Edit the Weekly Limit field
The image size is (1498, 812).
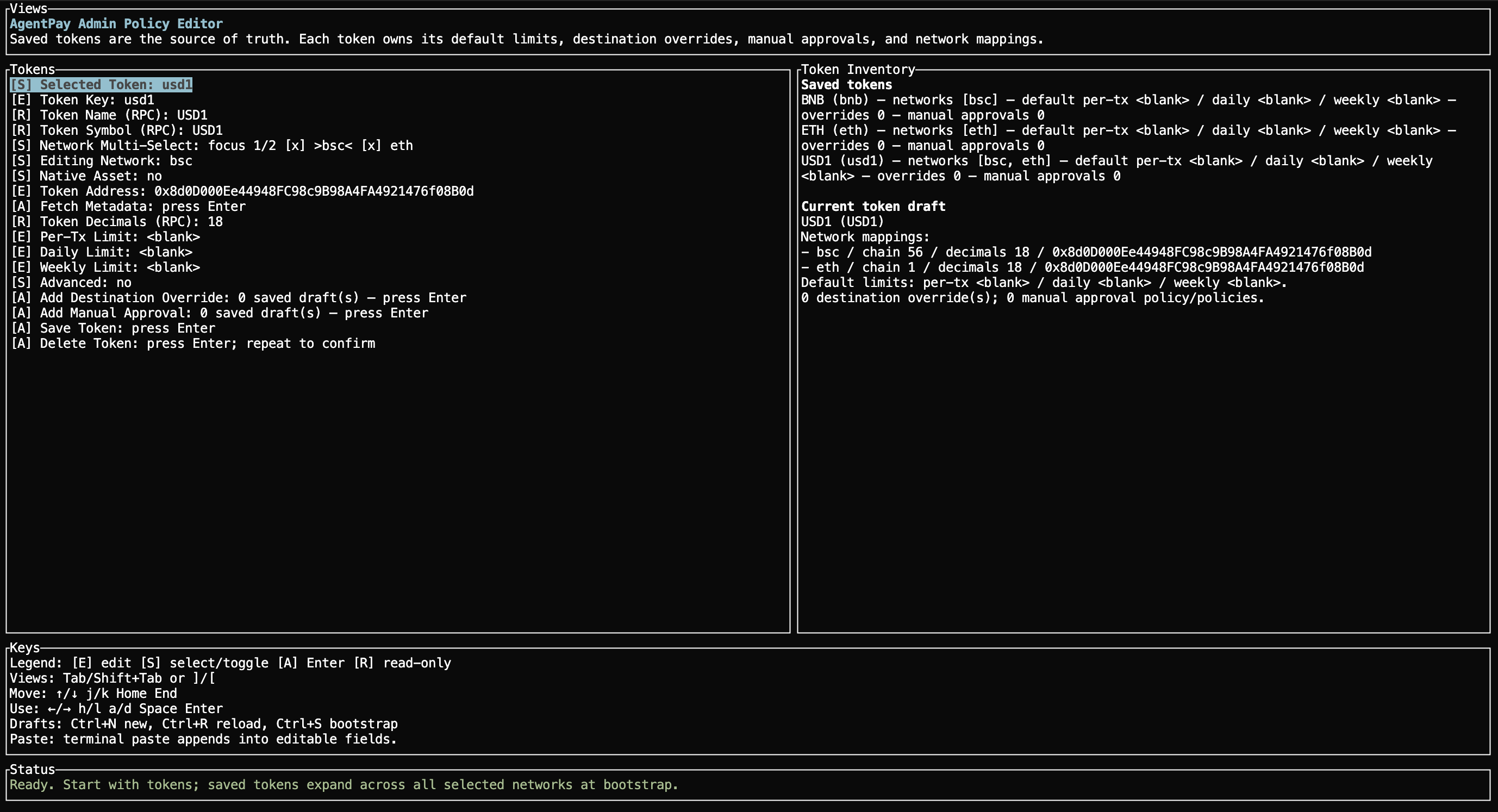pyautogui.click(x=105, y=267)
